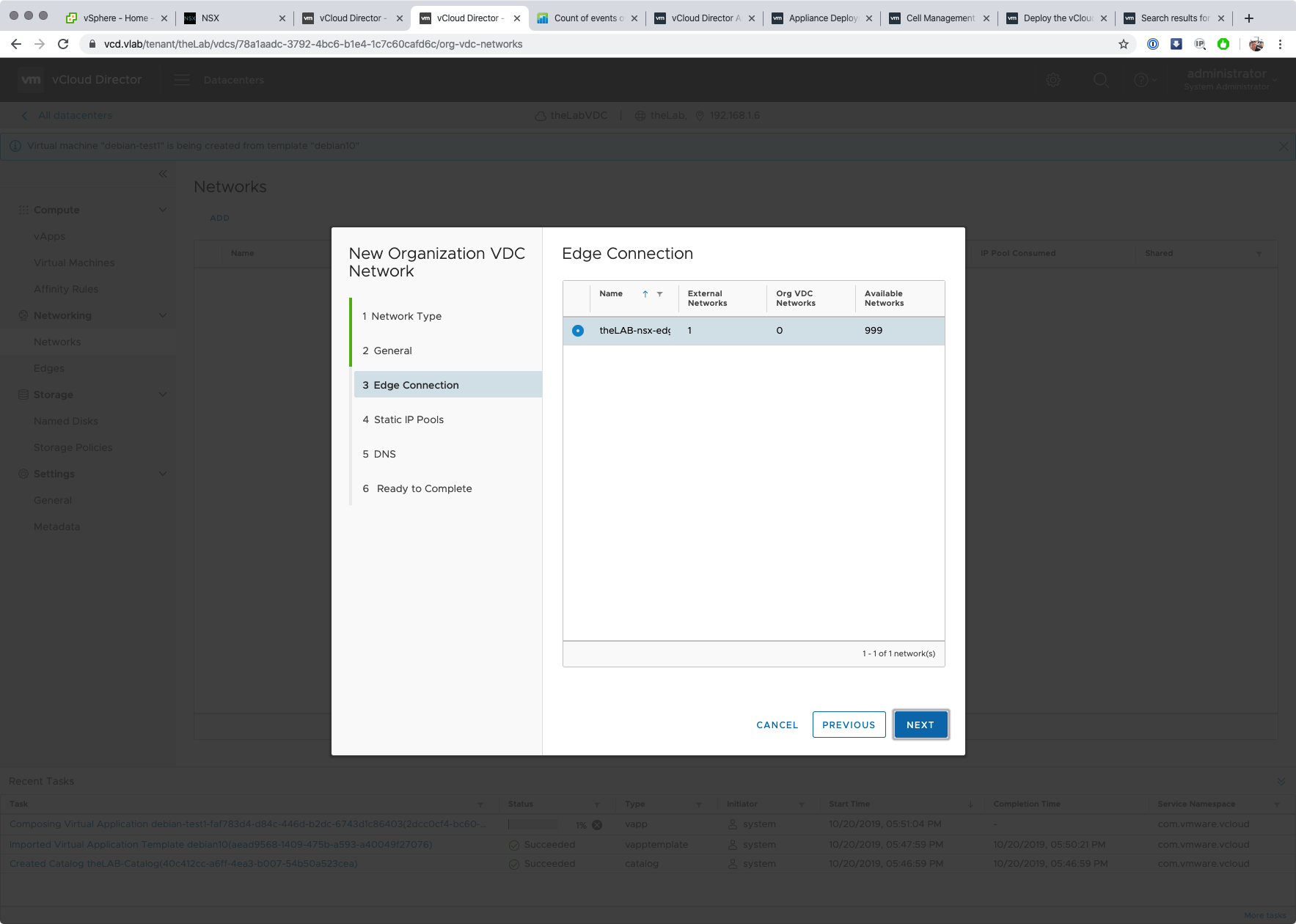The width and height of the screenshot is (1296, 924).
Task: Click the 1Password extension icon
Action: (1153, 44)
